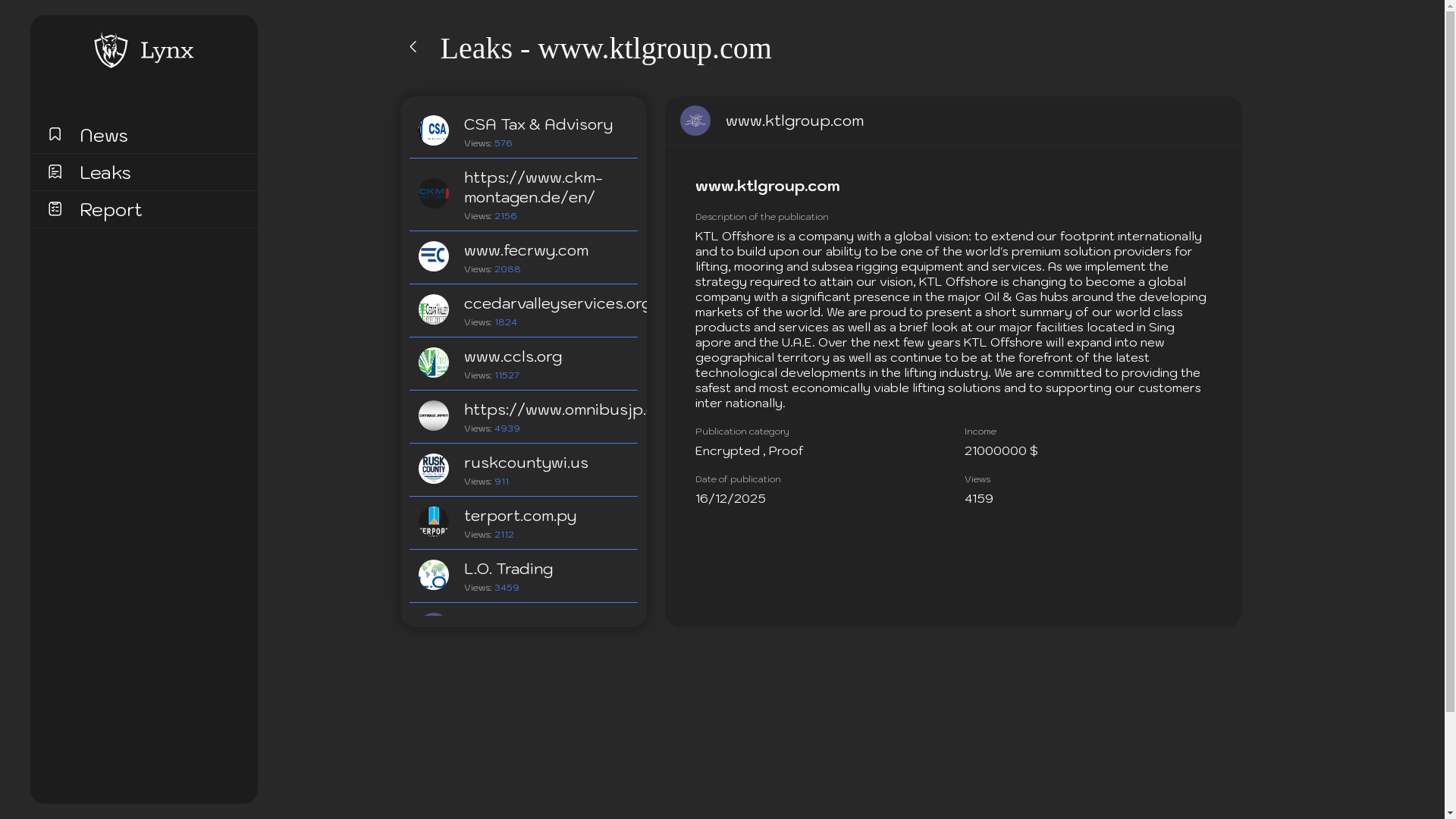Open the ccedarvalleyservices.org leak entry
The width and height of the screenshot is (1456, 819).
(556, 303)
